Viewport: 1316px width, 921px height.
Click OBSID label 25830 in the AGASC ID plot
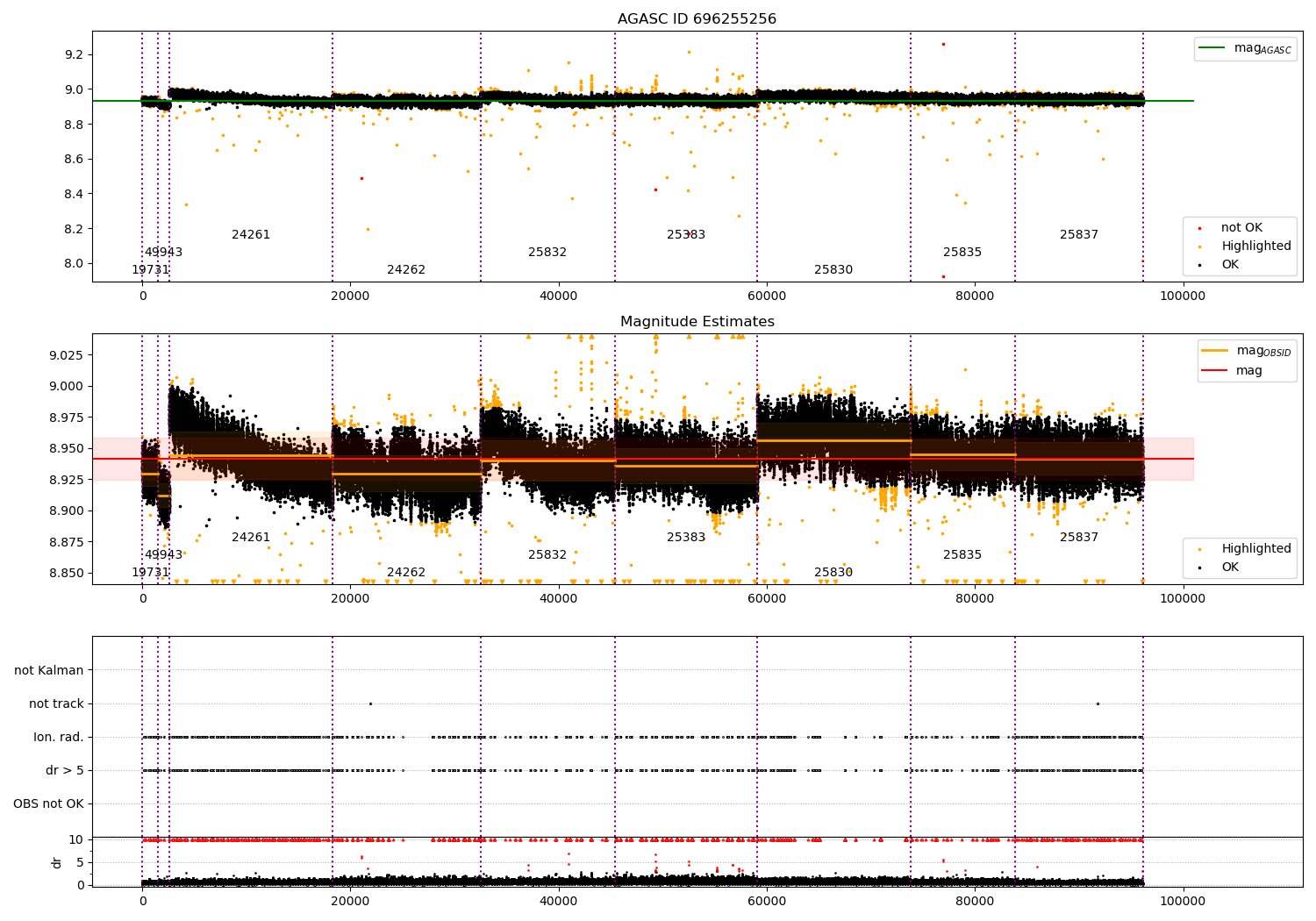coord(833,270)
